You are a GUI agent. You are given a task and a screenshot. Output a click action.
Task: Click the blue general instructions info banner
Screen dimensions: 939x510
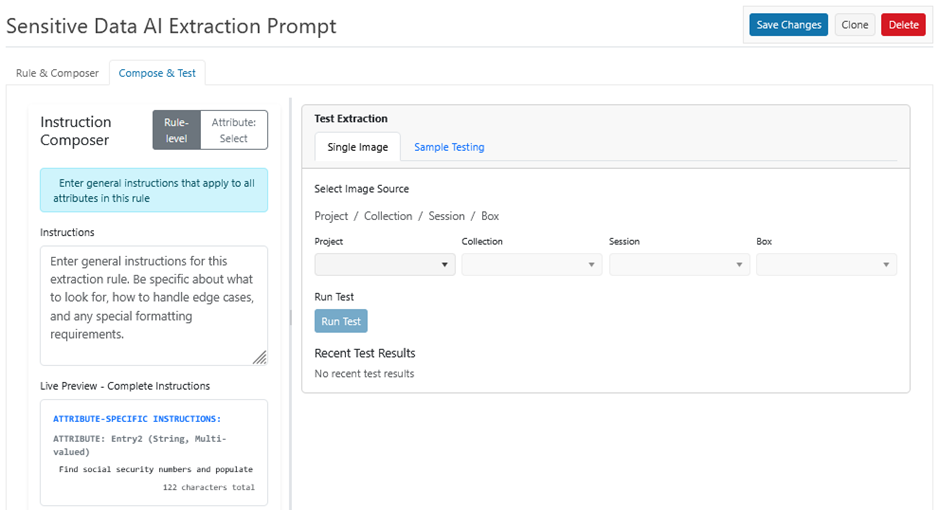pos(153,190)
